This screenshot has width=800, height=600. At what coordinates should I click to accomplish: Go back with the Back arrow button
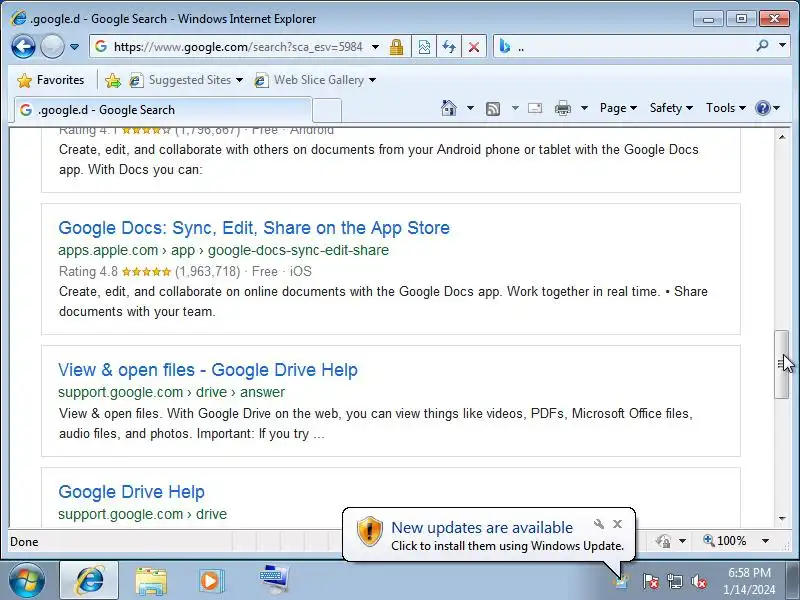[23, 47]
